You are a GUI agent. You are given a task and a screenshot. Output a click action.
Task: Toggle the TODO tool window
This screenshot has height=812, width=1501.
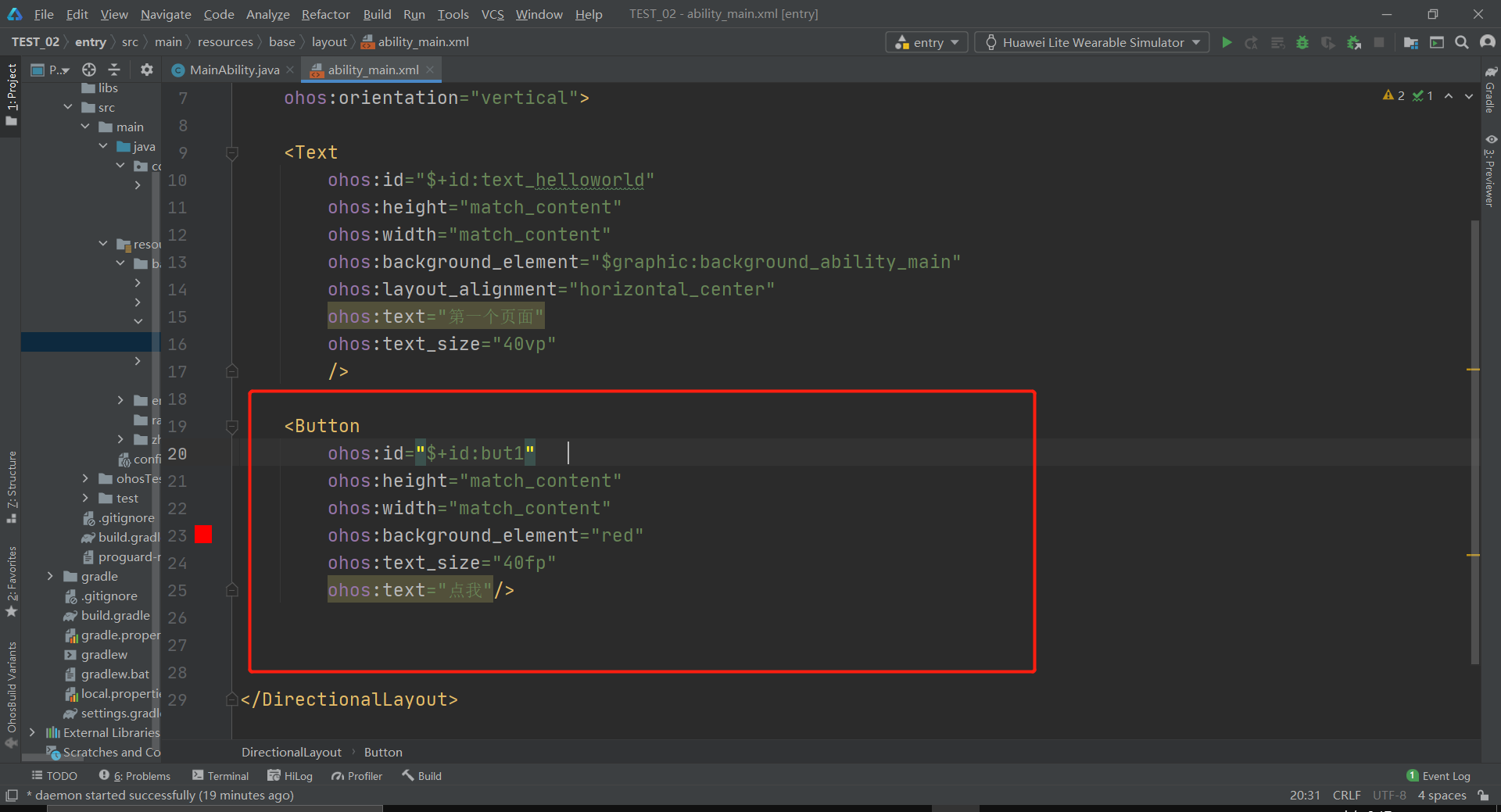(55, 776)
